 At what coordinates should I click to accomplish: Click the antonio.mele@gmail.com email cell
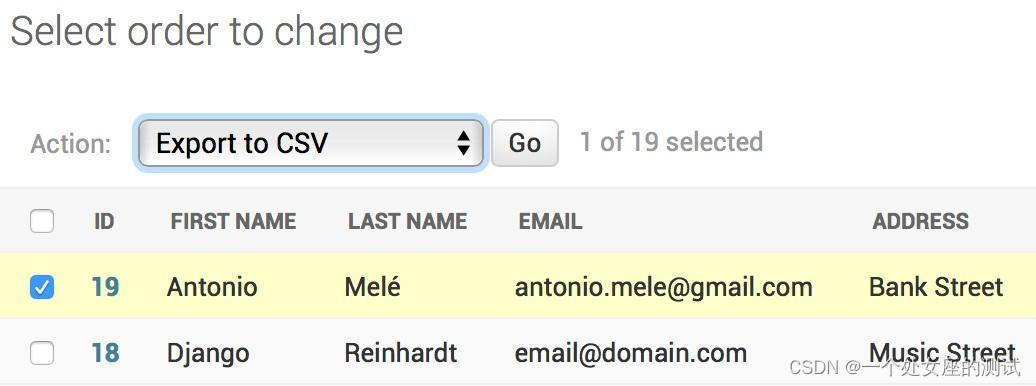(x=663, y=287)
